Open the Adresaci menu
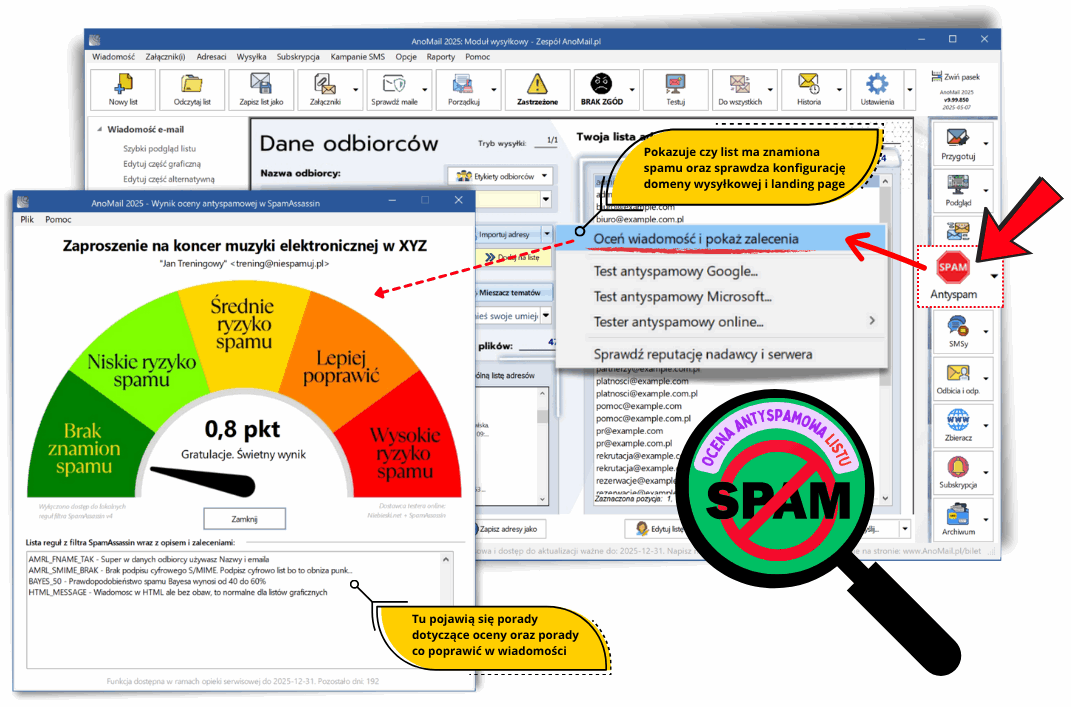The width and height of the screenshot is (1071, 707). (212, 57)
